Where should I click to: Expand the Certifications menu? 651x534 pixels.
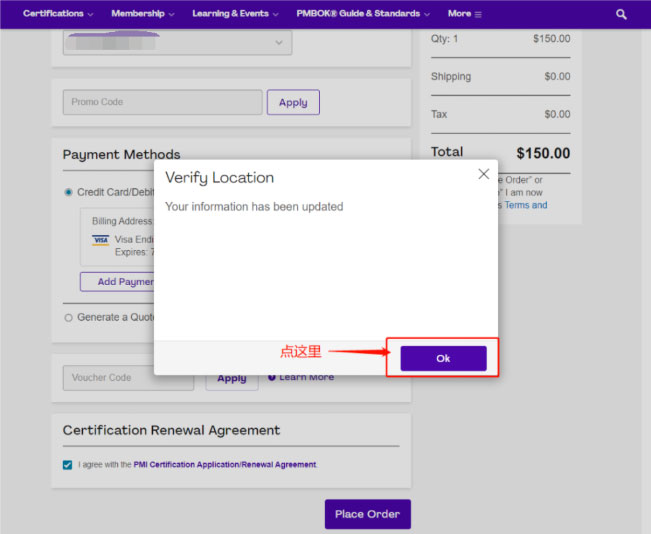click(x=58, y=14)
